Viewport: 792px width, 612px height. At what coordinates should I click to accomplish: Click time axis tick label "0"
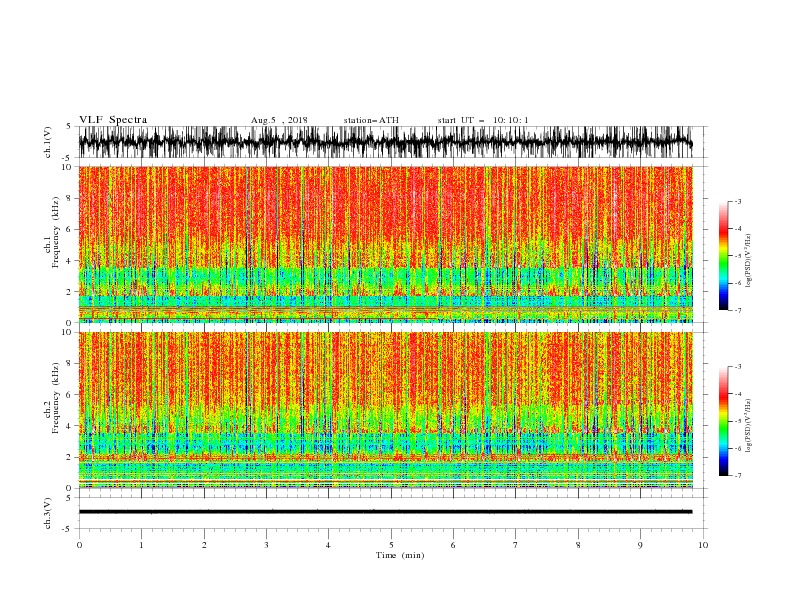[x=79, y=545]
